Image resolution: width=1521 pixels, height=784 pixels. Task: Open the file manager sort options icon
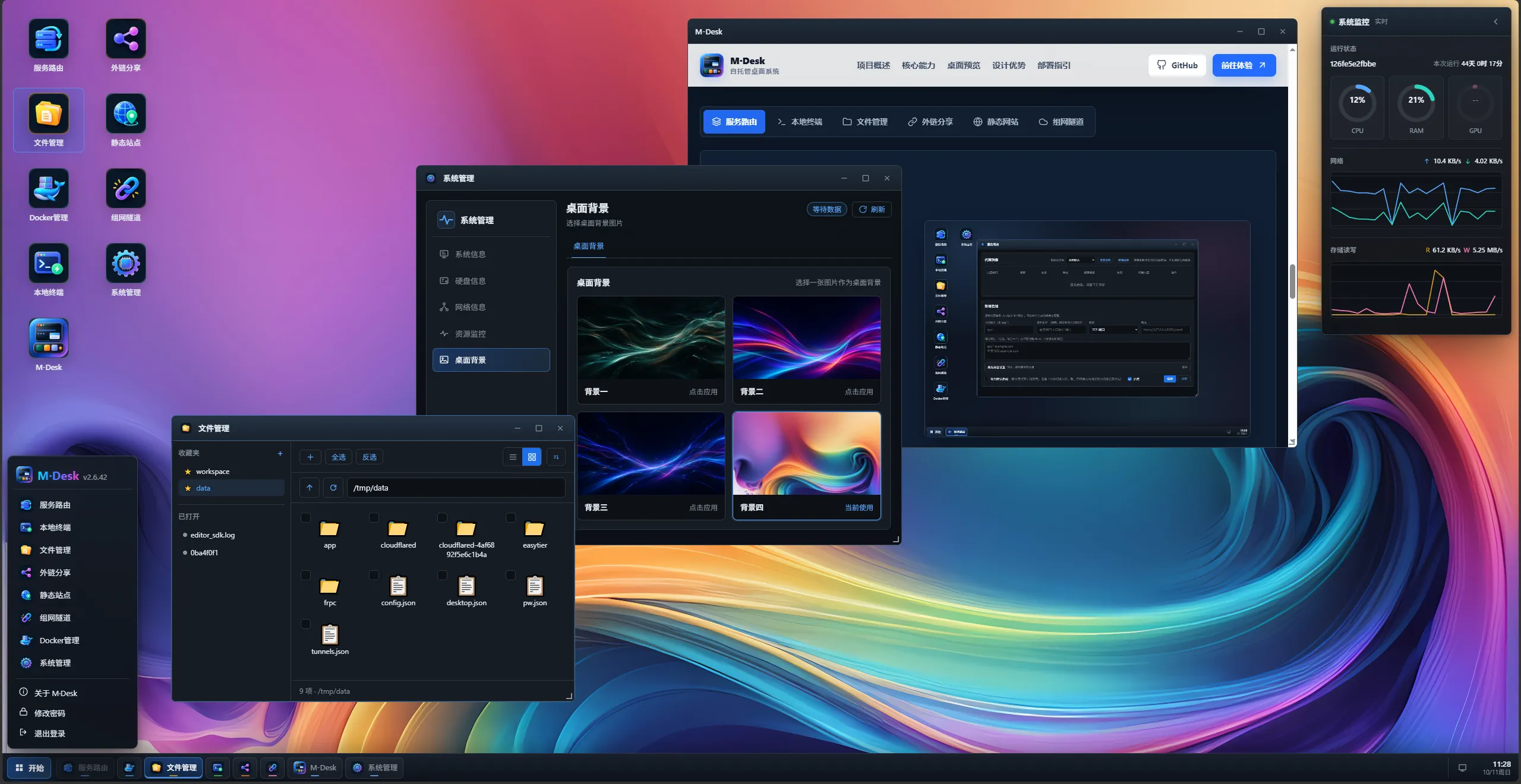point(556,457)
